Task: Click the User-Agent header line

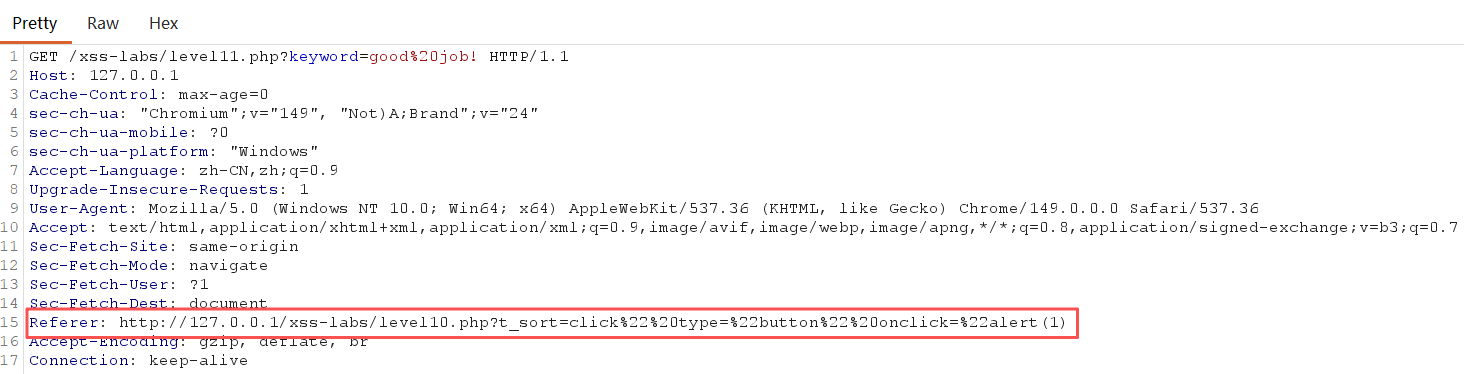Action: (x=644, y=208)
